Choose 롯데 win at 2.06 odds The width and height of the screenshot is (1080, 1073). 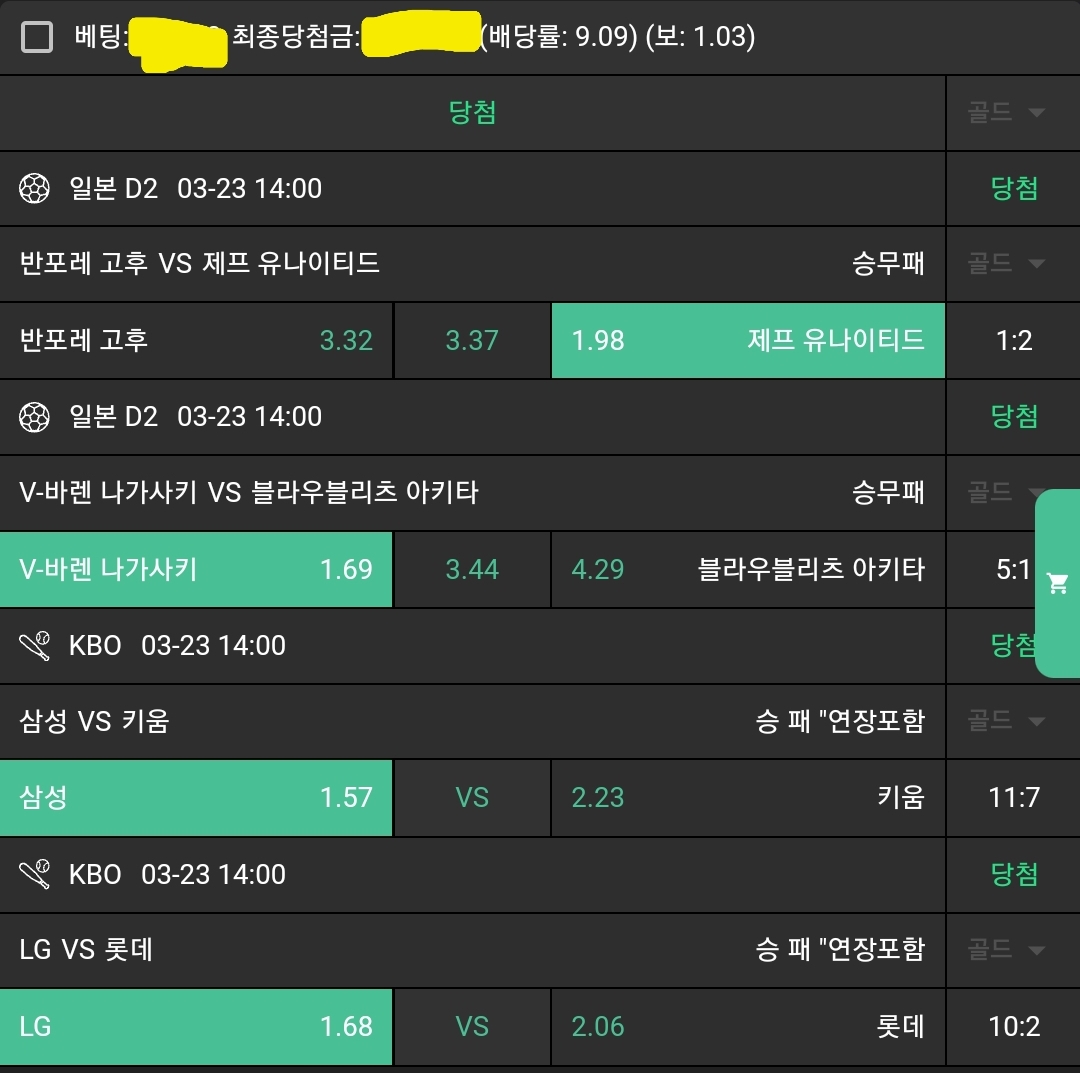tap(748, 1026)
